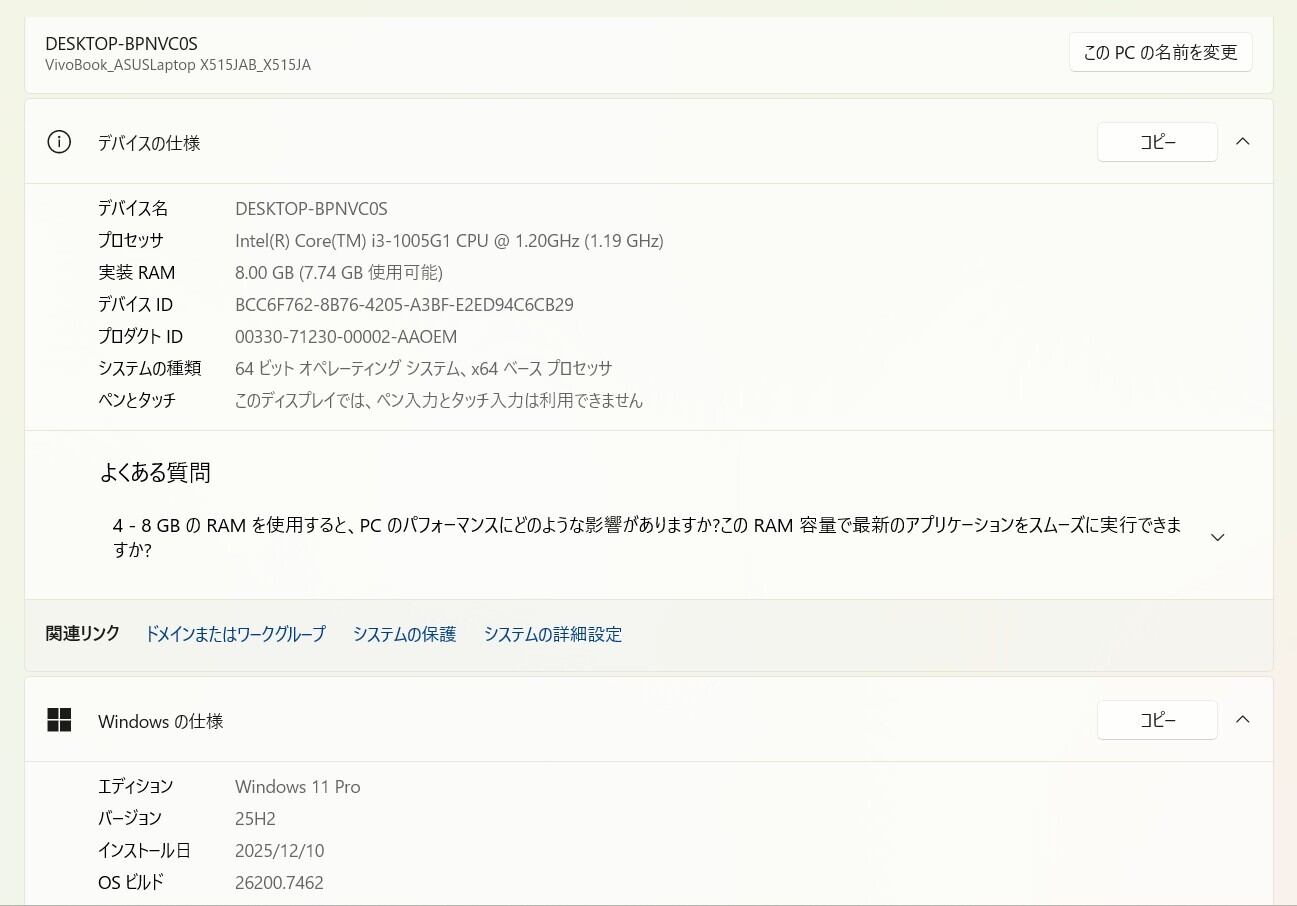Screen dimensions: 1297x906
Task: Click the デバイス名 row label
Action: click(133, 209)
